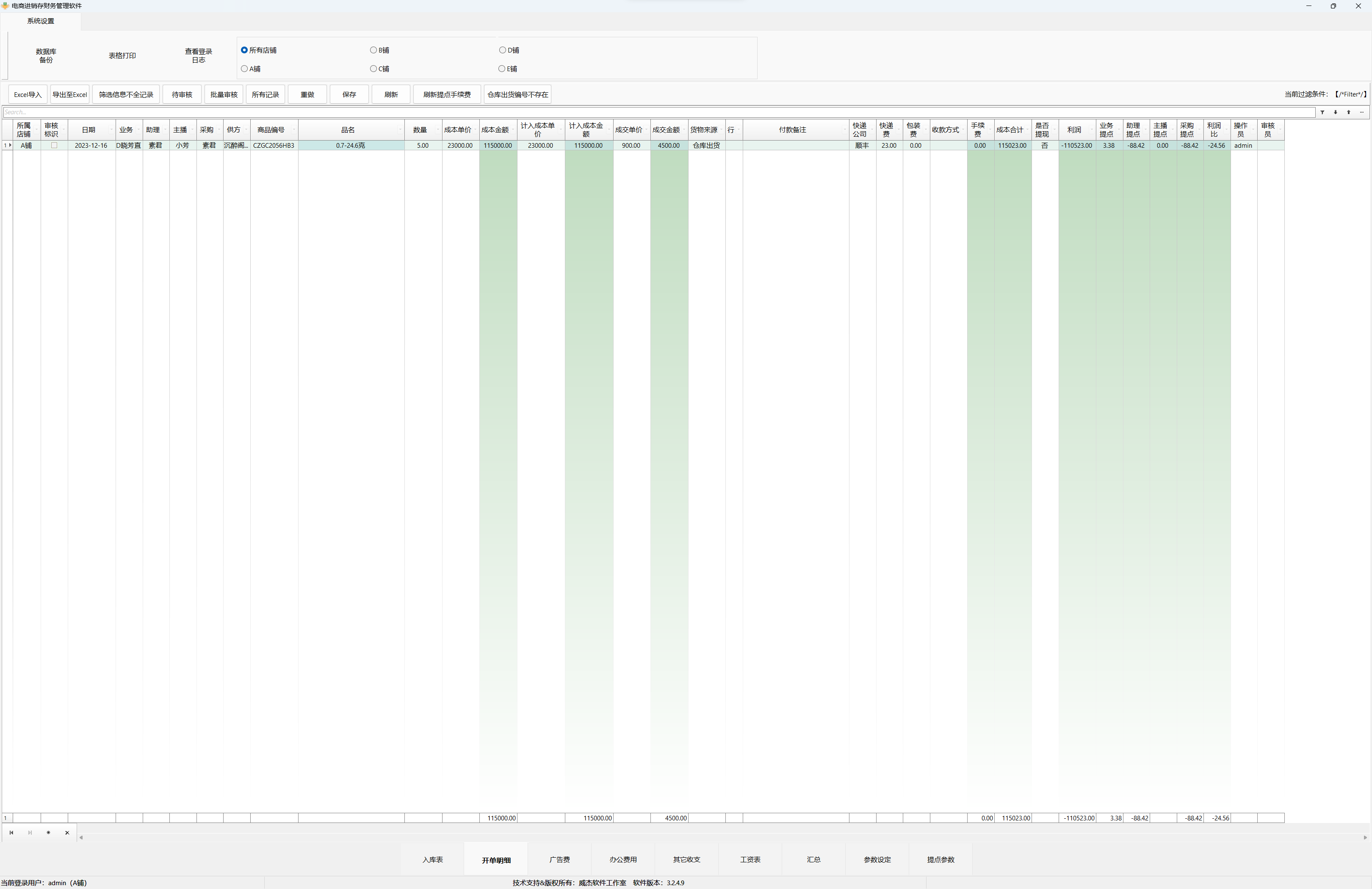The width and height of the screenshot is (1372, 889).
Task: Open 数量 column filter dropdown
Action: click(438, 130)
